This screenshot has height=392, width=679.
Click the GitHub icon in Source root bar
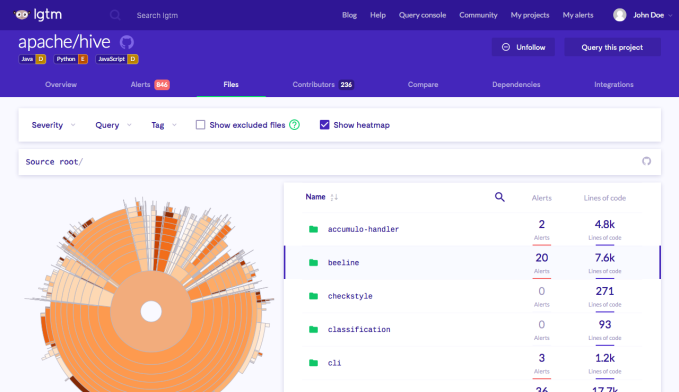click(646, 161)
